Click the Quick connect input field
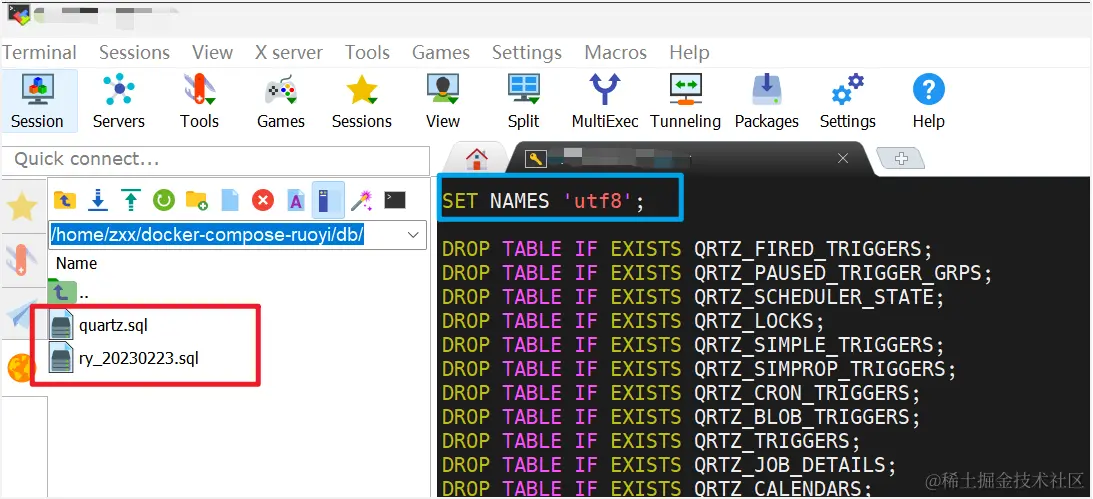Image resolution: width=1093 pixels, height=499 pixels. click(215, 160)
